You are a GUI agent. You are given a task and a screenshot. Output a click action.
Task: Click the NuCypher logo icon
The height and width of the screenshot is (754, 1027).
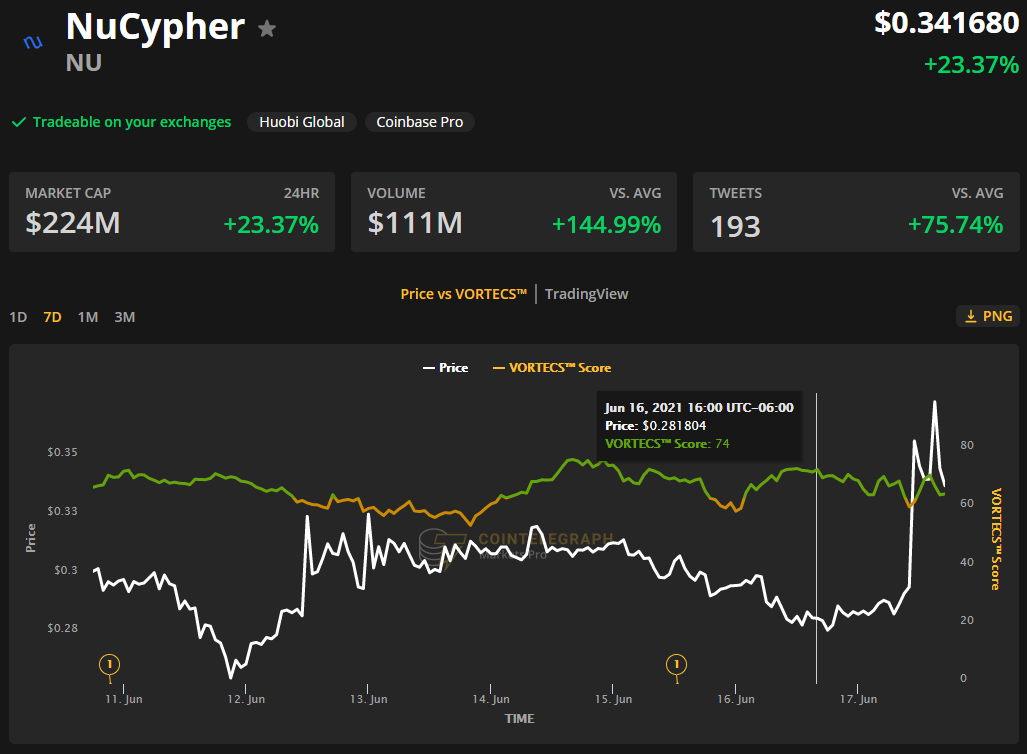(33, 43)
